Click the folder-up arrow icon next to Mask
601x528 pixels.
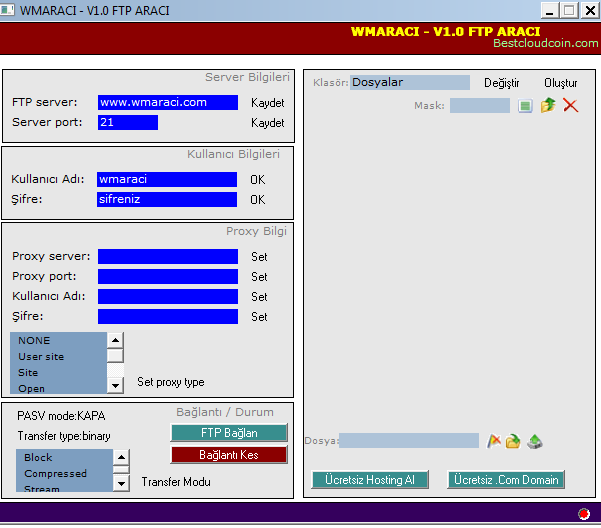point(548,105)
